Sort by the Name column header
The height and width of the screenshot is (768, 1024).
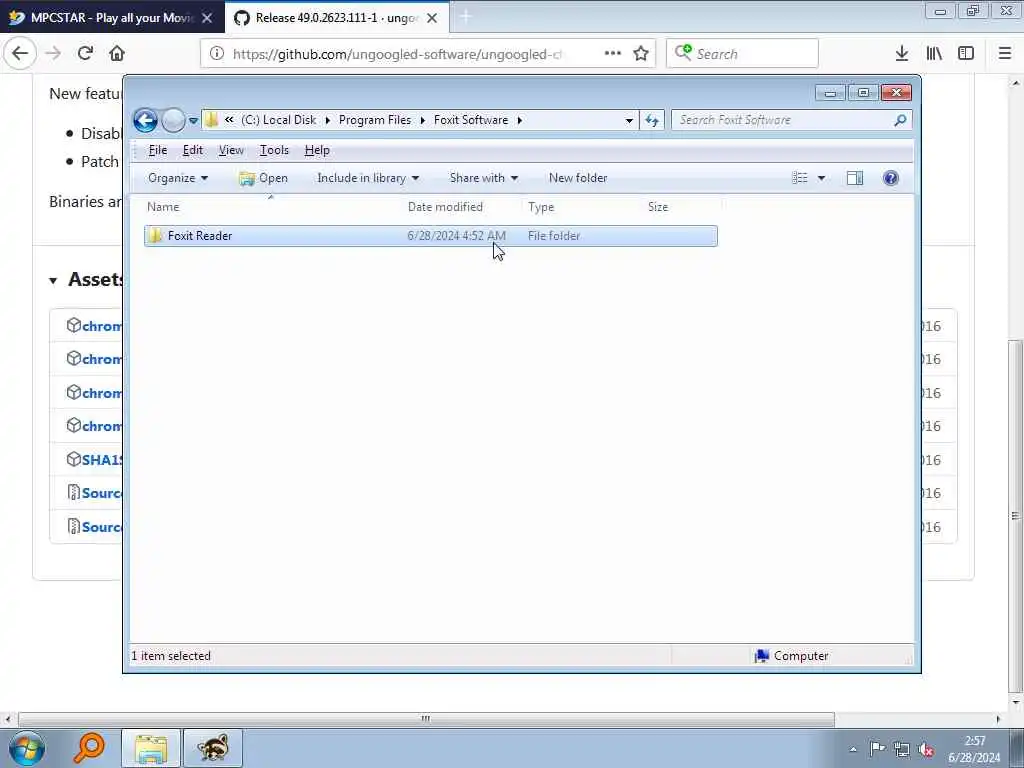(163, 207)
